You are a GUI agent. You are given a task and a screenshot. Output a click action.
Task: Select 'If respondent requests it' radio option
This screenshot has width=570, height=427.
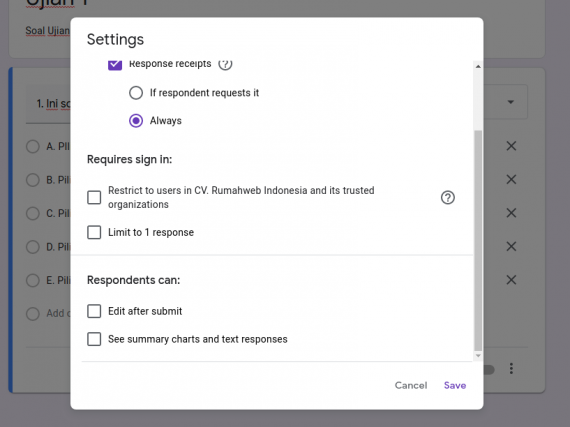[136, 93]
